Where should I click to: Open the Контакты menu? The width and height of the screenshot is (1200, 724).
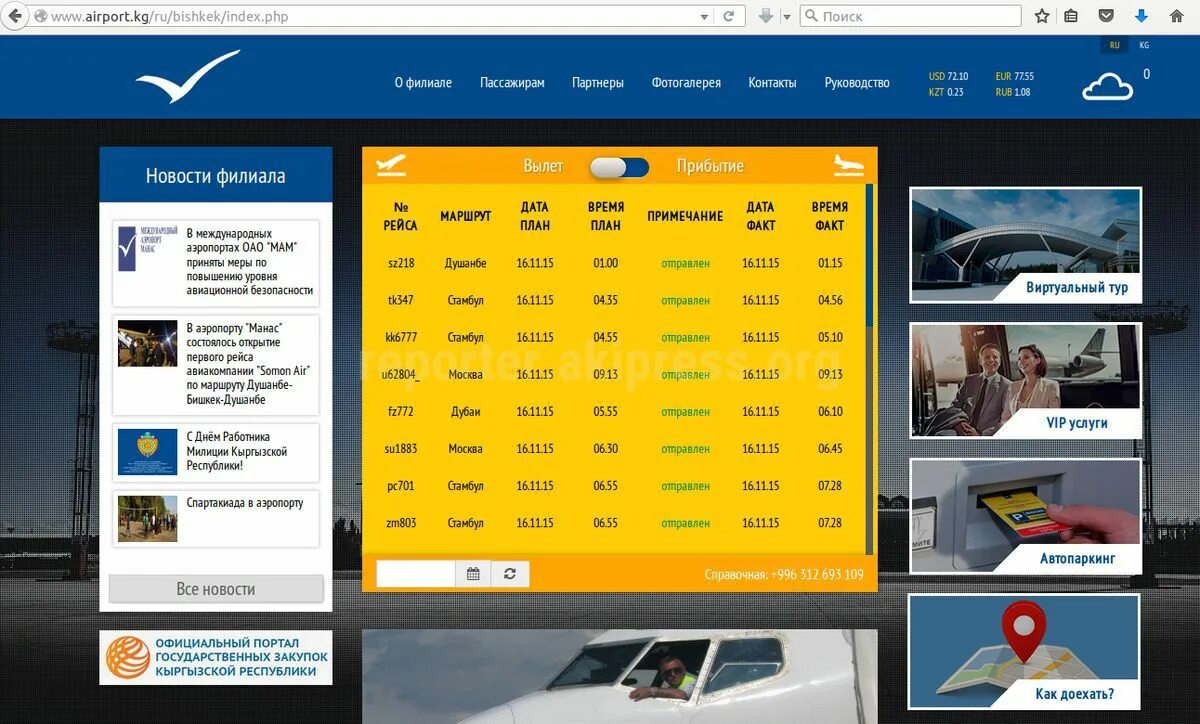pyautogui.click(x=772, y=83)
